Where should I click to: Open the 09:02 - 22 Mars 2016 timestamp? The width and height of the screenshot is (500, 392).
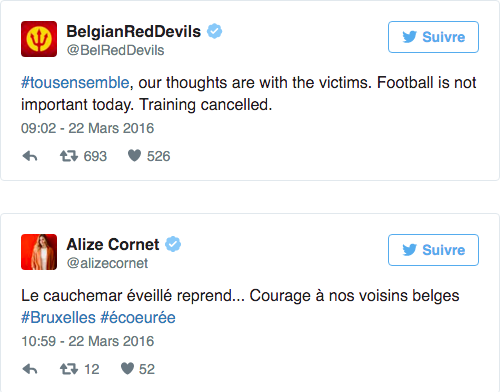pyautogui.click(x=87, y=128)
